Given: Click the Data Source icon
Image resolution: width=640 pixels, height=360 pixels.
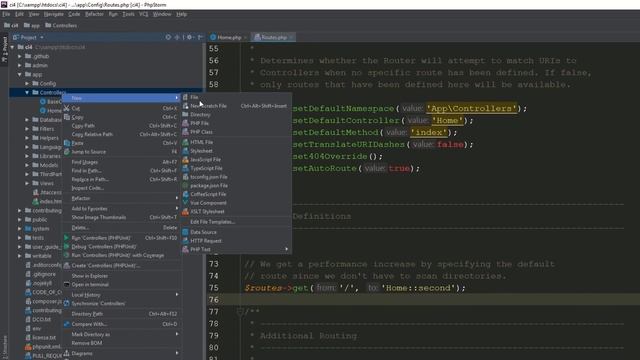Looking at the screenshot, I should (185, 232).
